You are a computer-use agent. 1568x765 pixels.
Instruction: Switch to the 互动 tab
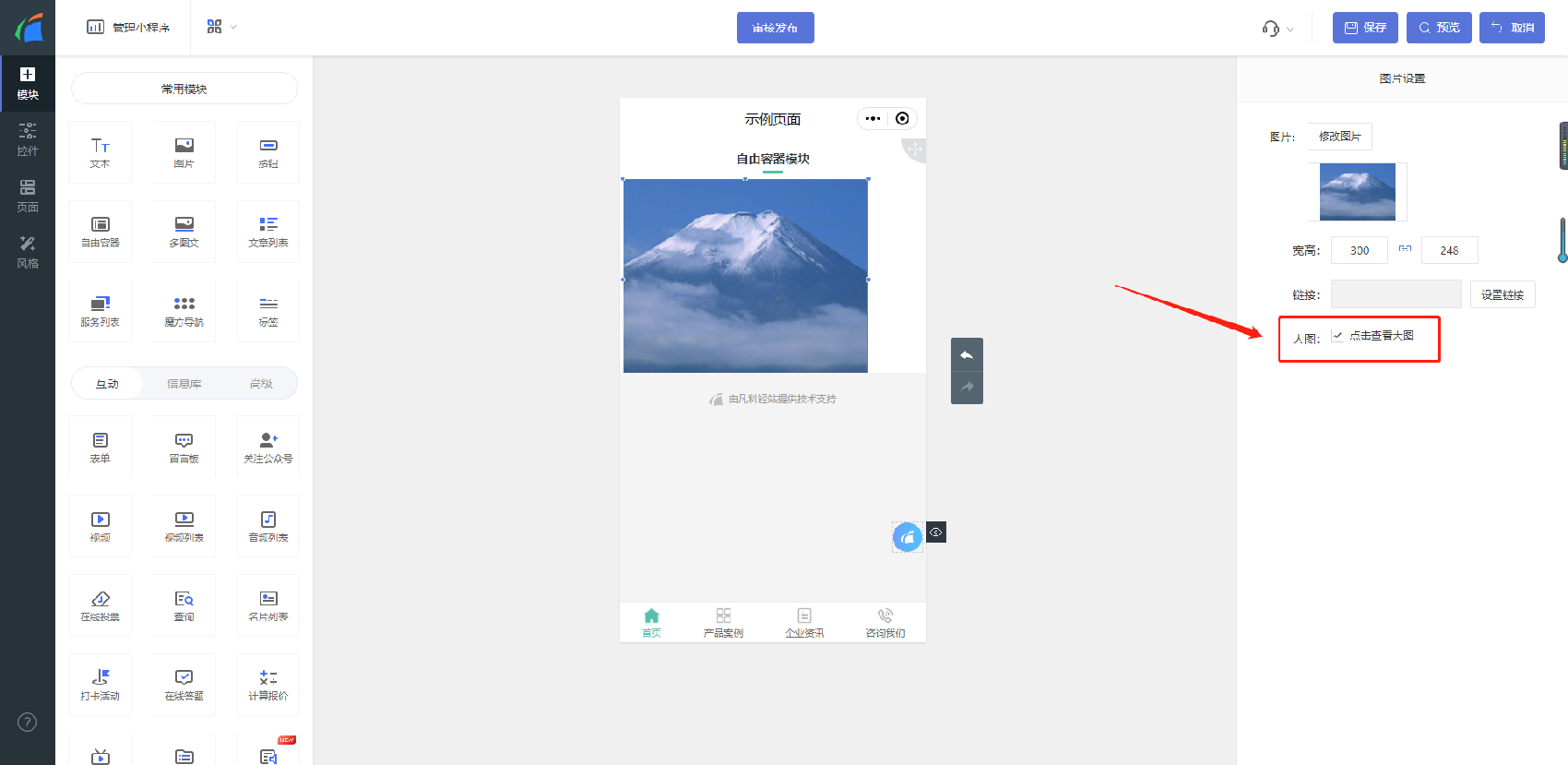tap(107, 384)
